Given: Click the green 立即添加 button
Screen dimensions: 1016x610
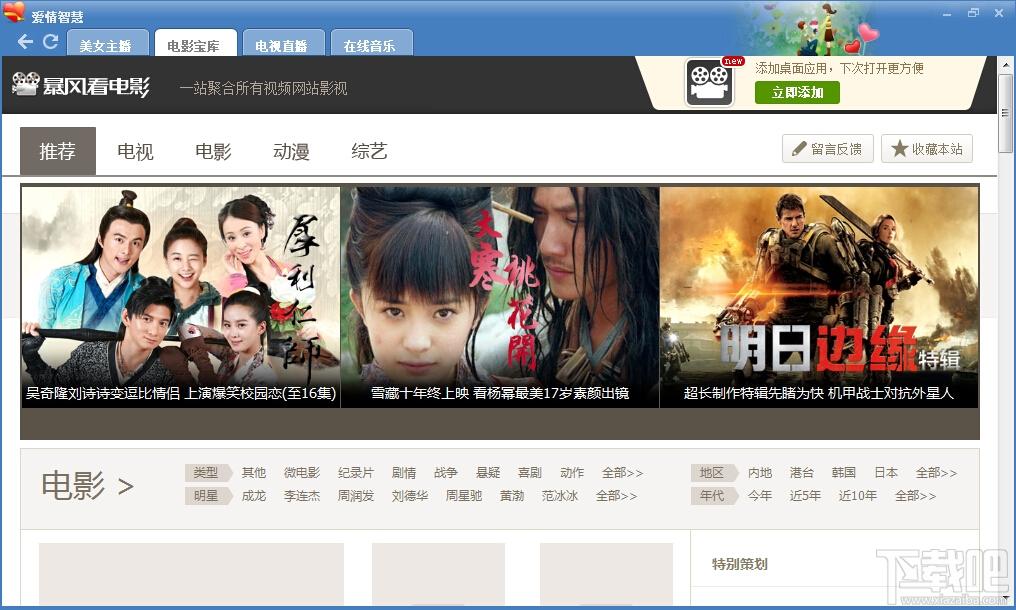Looking at the screenshot, I should 797,93.
